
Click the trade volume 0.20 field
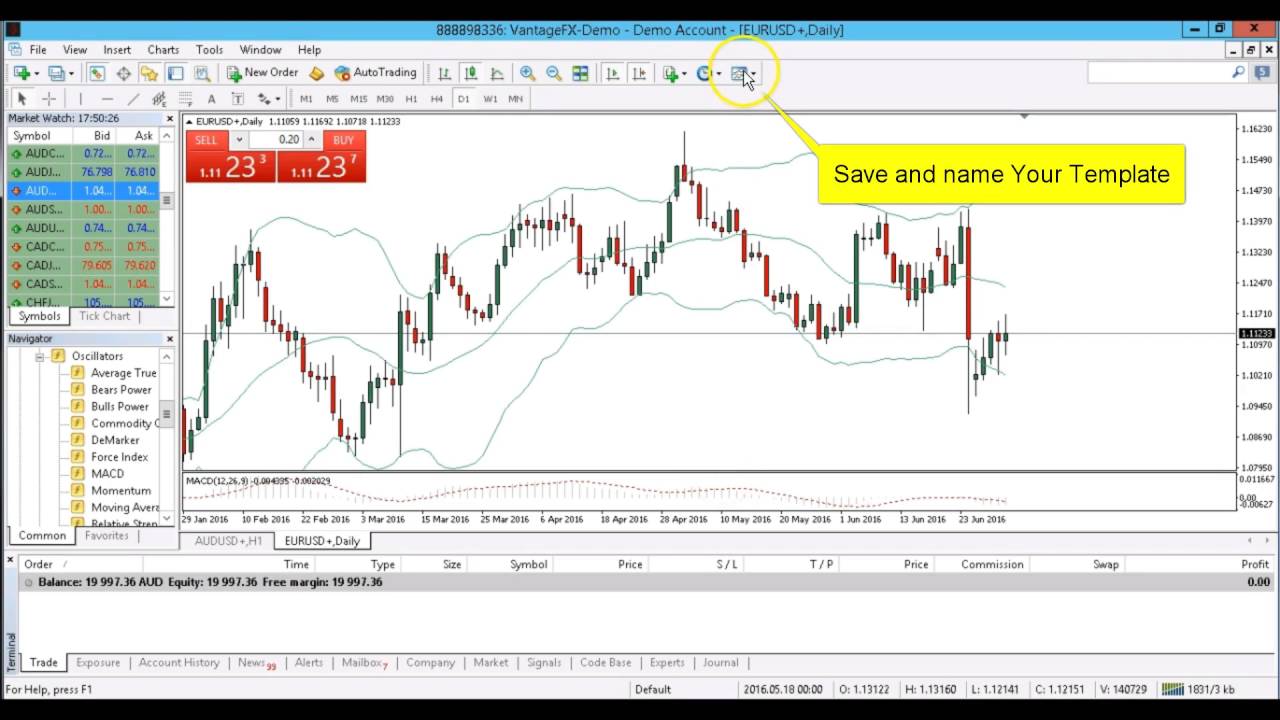pyautogui.click(x=277, y=140)
